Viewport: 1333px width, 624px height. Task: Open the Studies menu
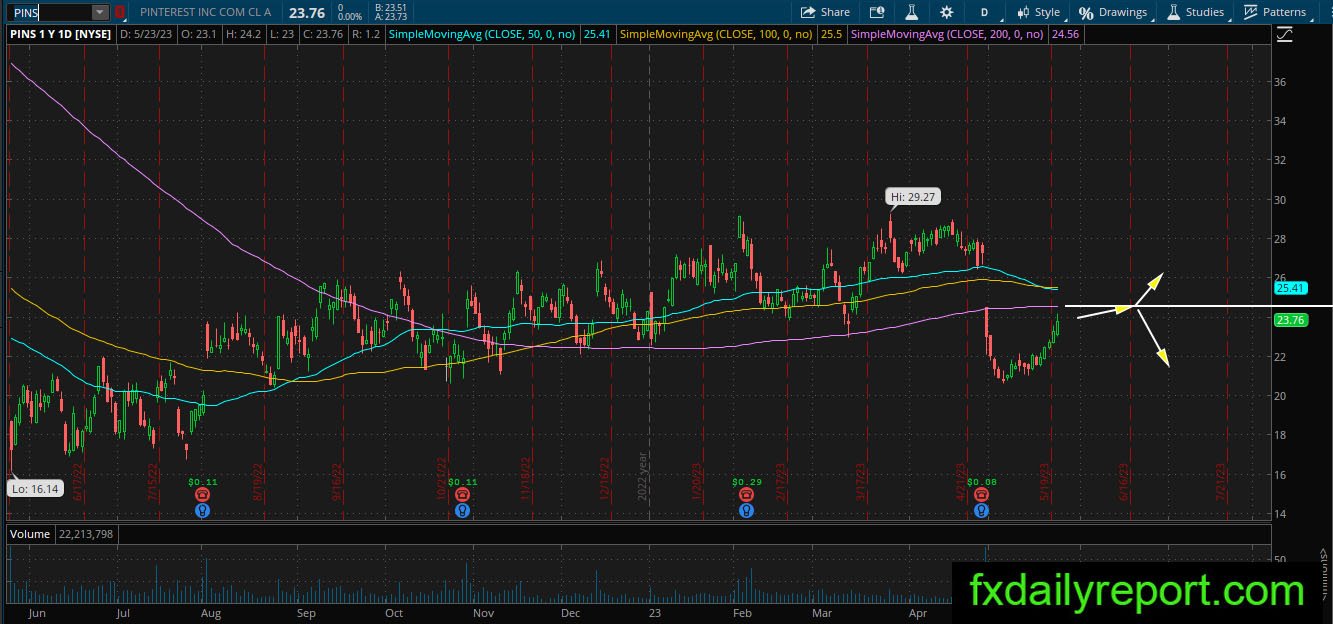click(x=1195, y=12)
